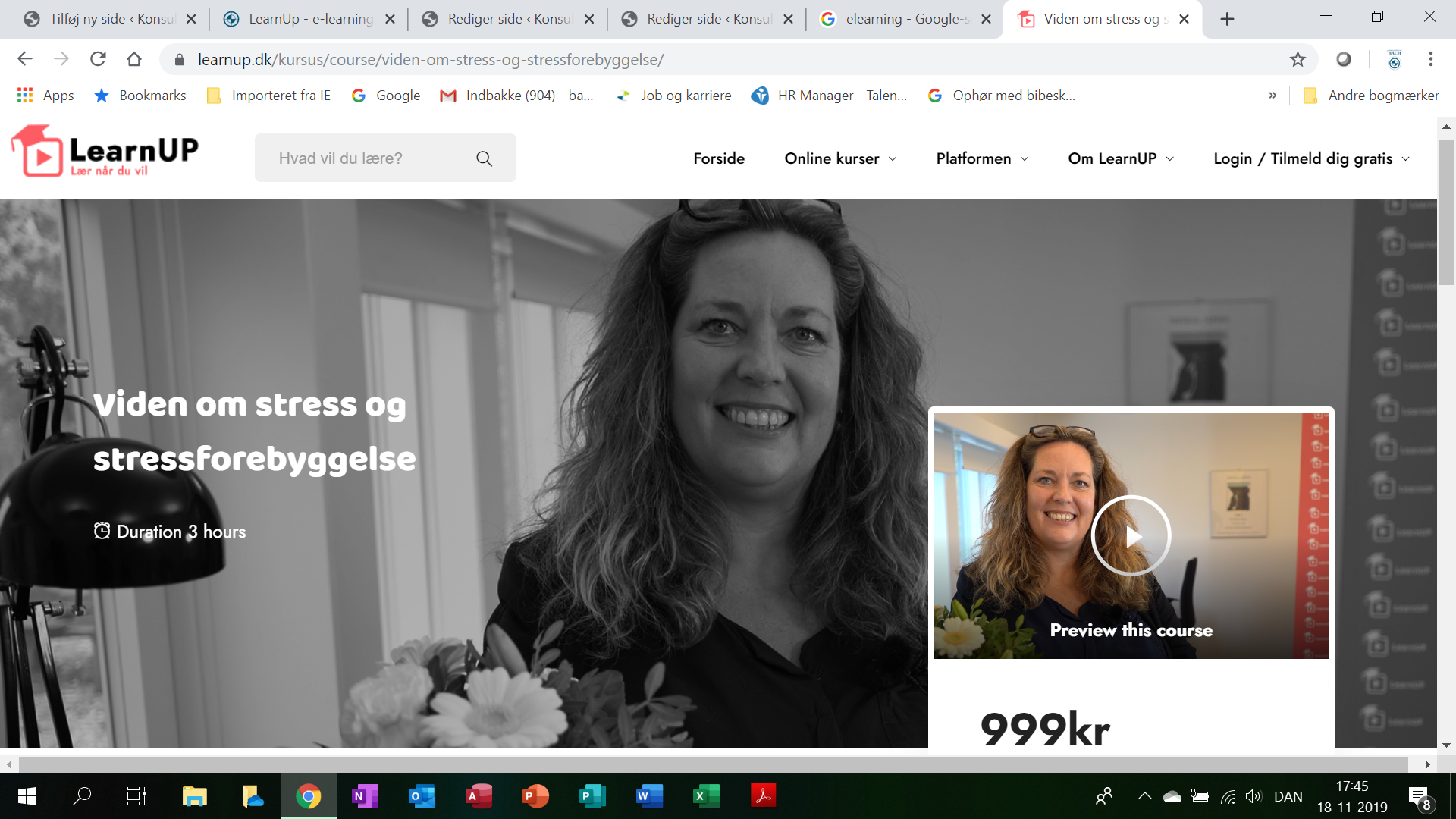Open the Job og karriere bookmark
Screen dimensions: 1456x819
tap(675, 96)
